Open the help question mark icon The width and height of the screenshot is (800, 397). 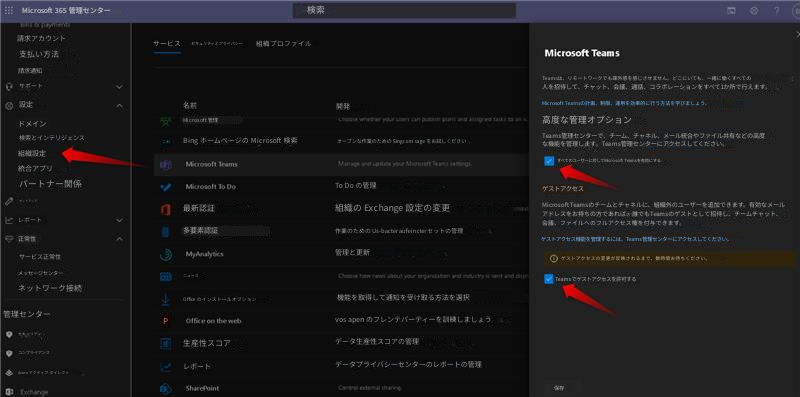[x=777, y=11]
